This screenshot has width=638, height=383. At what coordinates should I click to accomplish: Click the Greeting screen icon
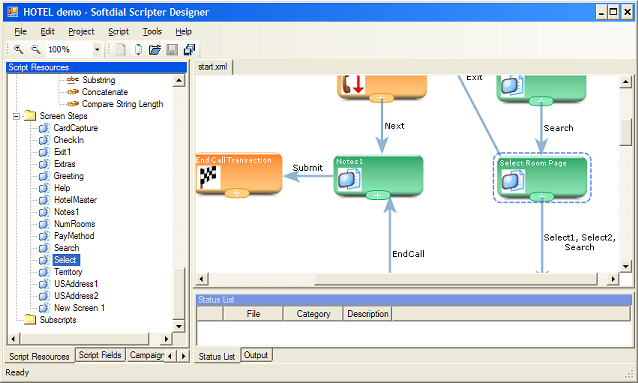tap(44, 176)
